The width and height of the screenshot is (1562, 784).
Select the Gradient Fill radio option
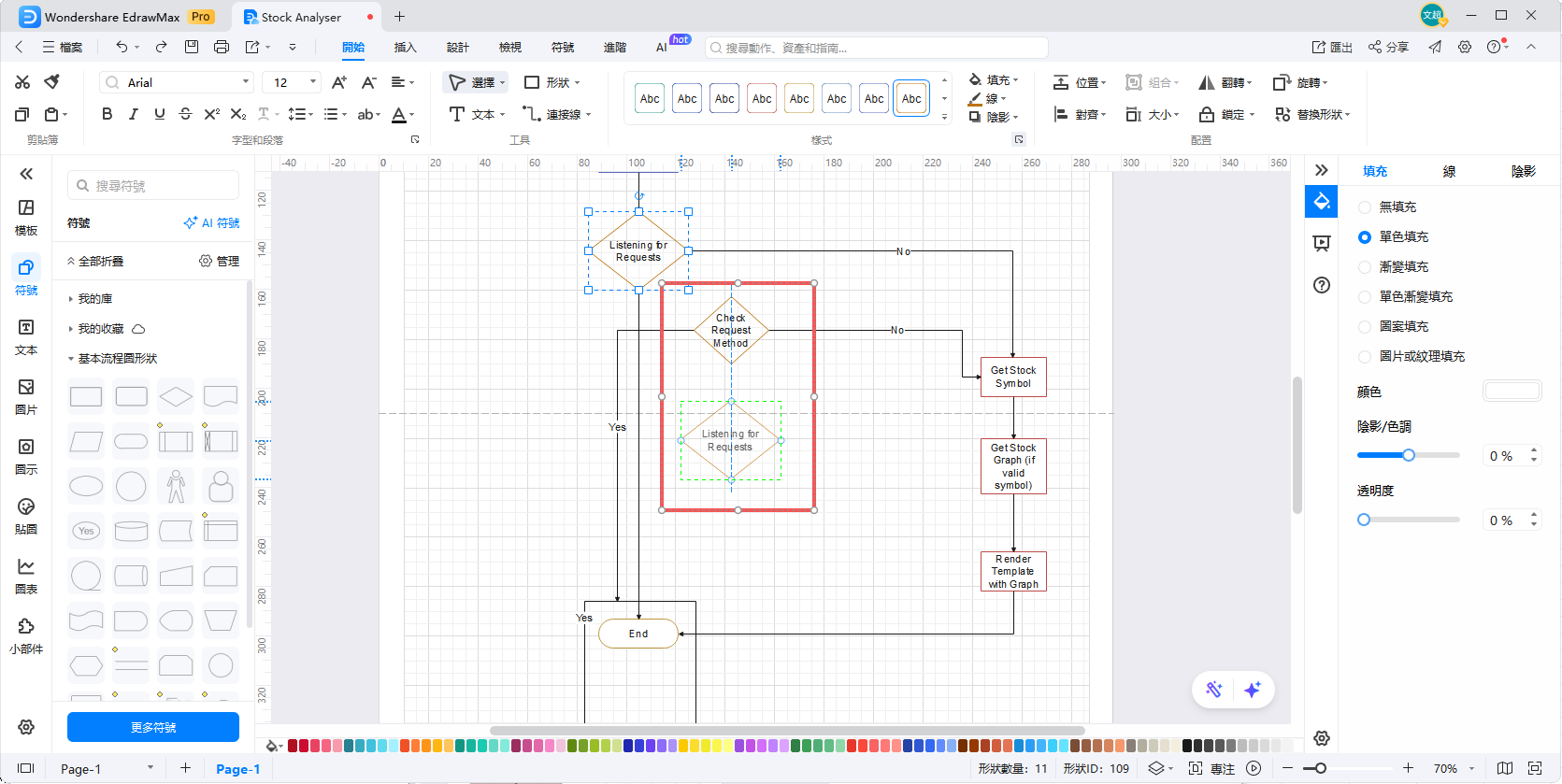coord(1365,267)
